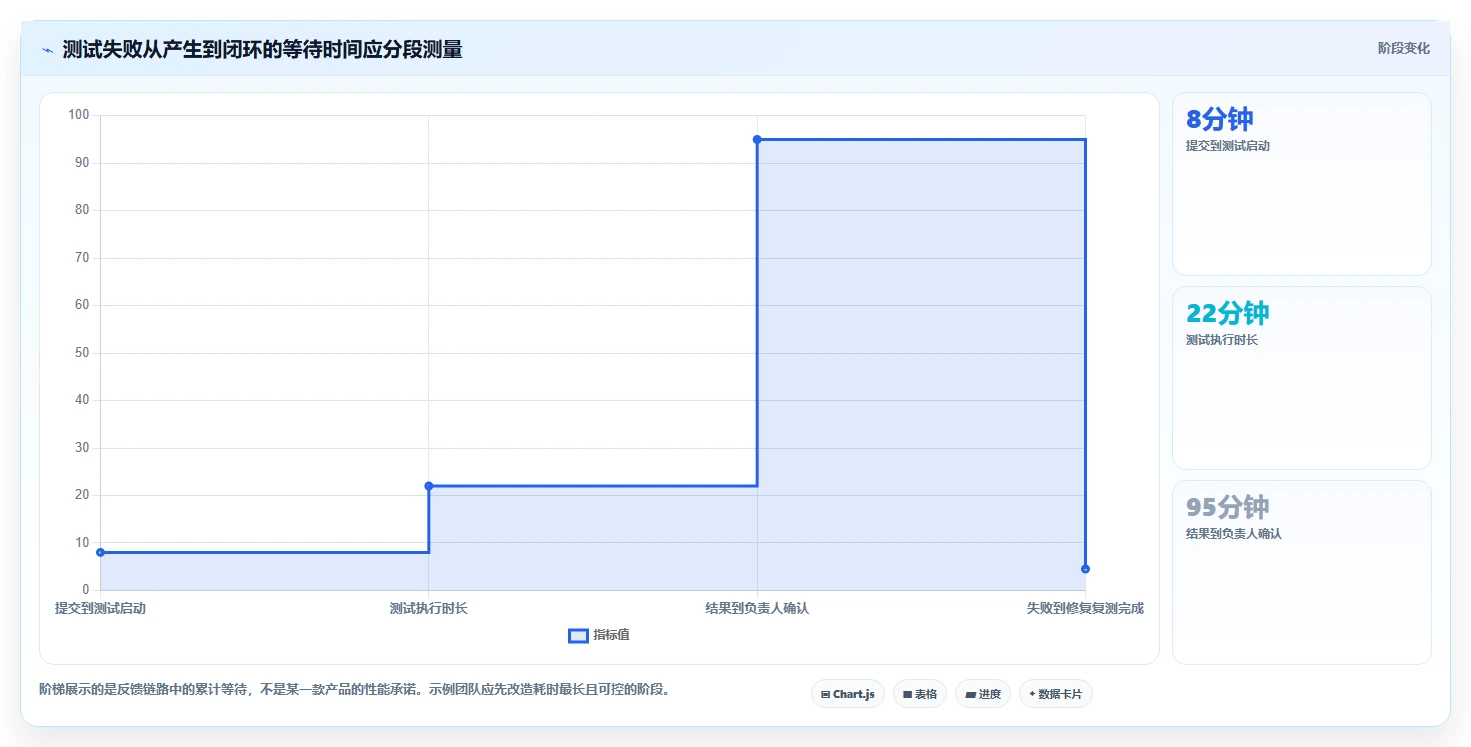1471x747 pixels.
Task: Click the 阶段变化 label in header
Action: coord(1403,48)
